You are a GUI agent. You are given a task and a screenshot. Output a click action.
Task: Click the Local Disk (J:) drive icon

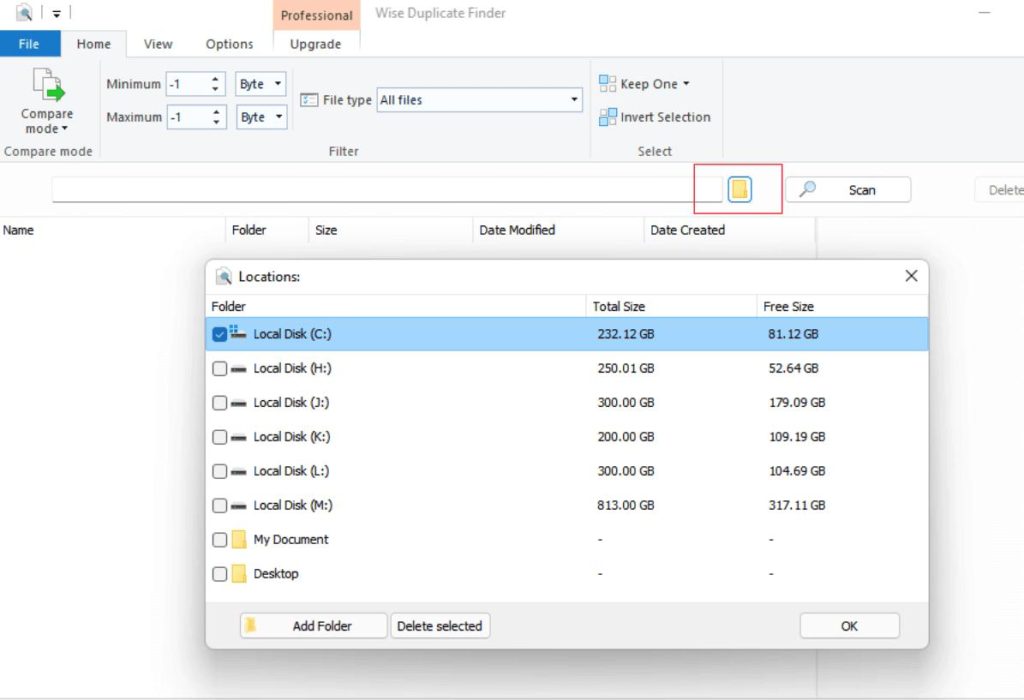pyautogui.click(x=238, y=403)
